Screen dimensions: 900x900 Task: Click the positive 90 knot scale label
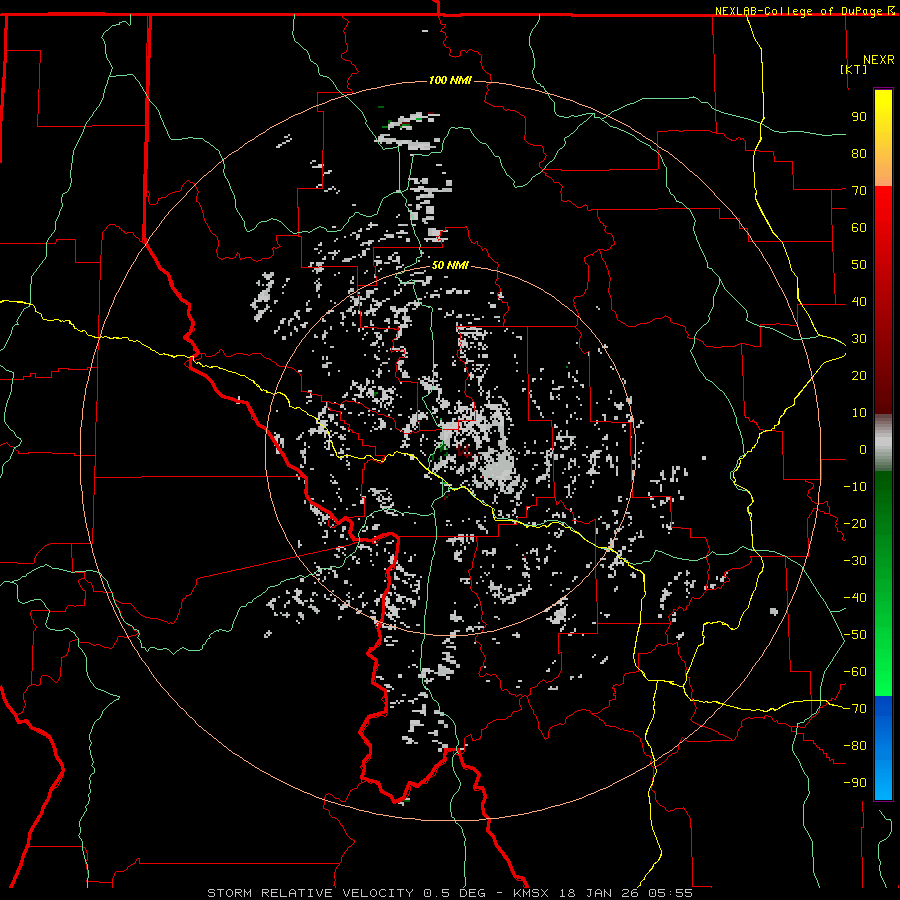pyautogui.click(x=859, y=117)
